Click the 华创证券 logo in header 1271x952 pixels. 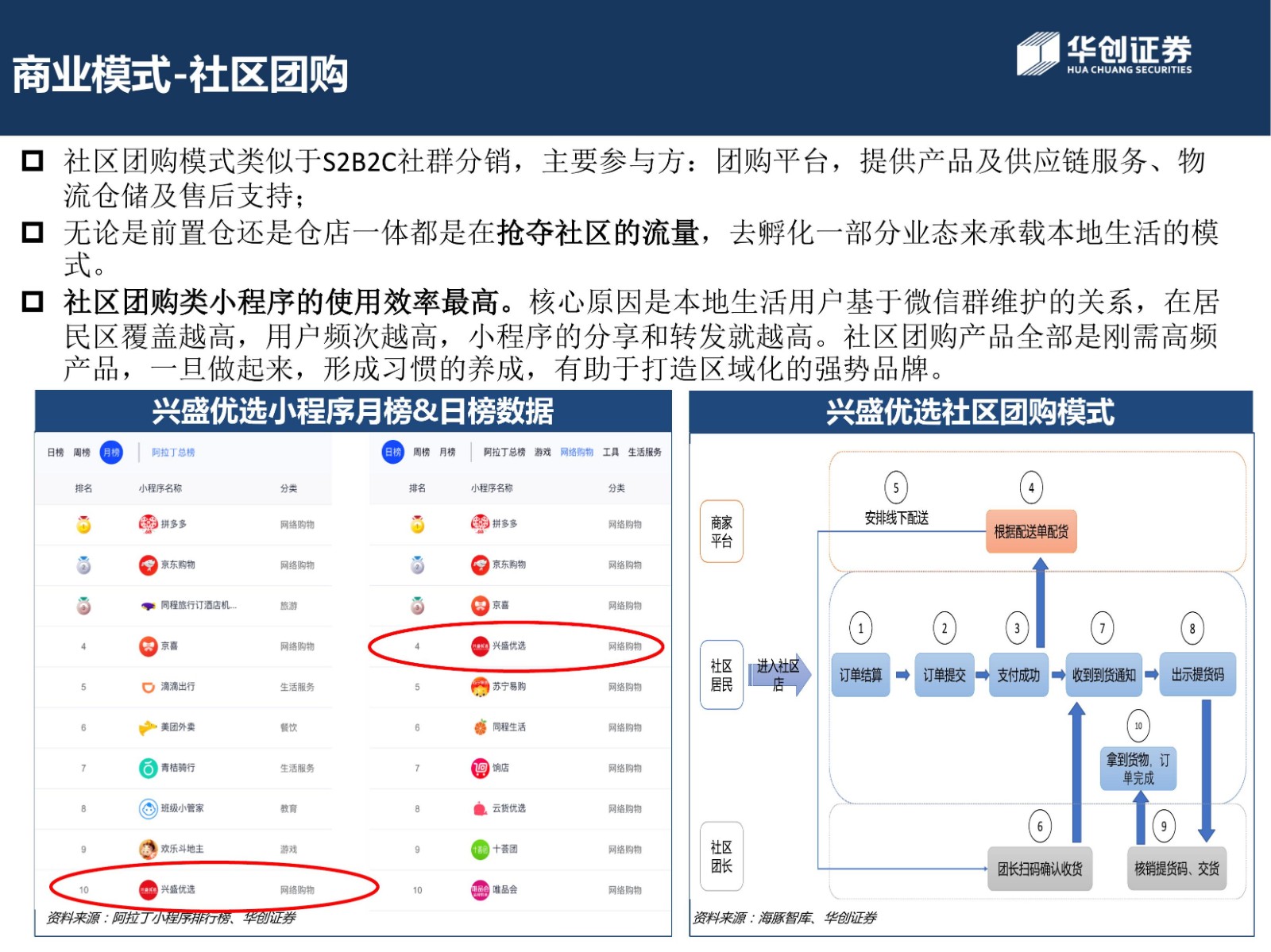[x=1104, y=54]
